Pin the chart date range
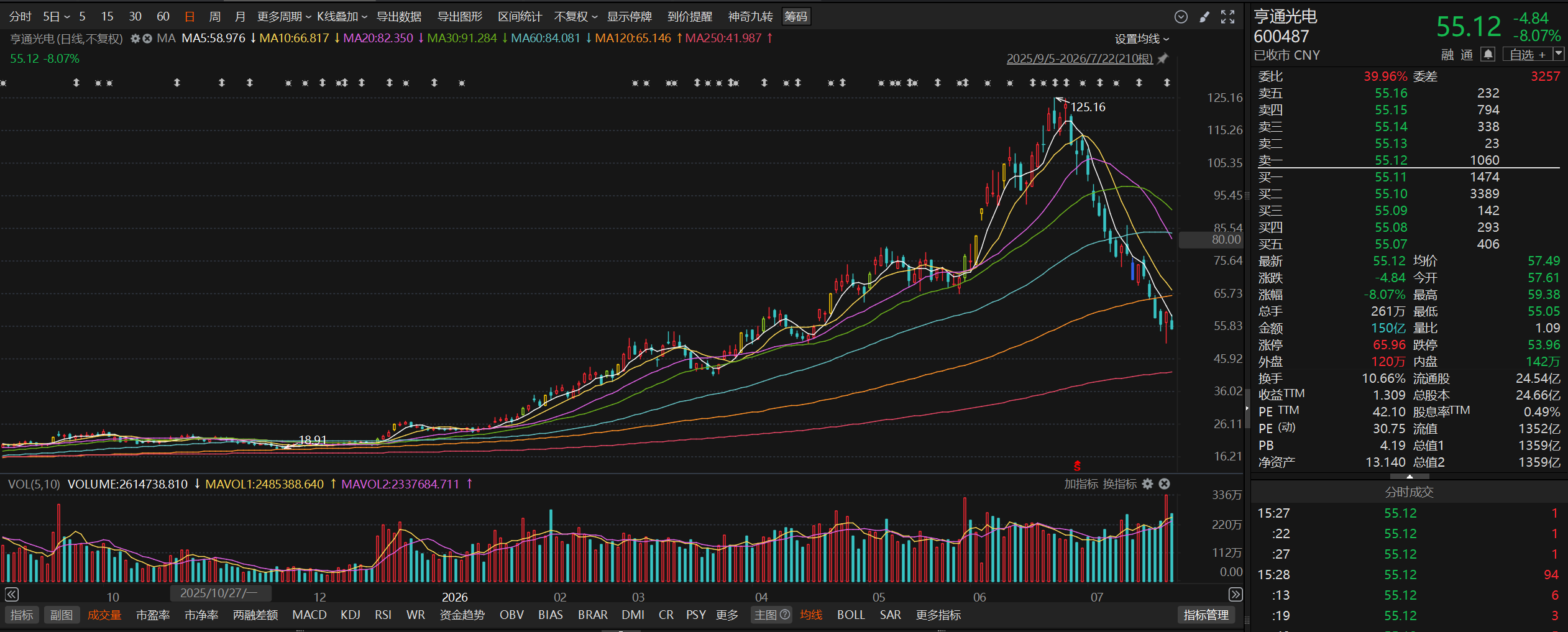The height and width of the screenshot is (632, 1568). click(1163, 58)
